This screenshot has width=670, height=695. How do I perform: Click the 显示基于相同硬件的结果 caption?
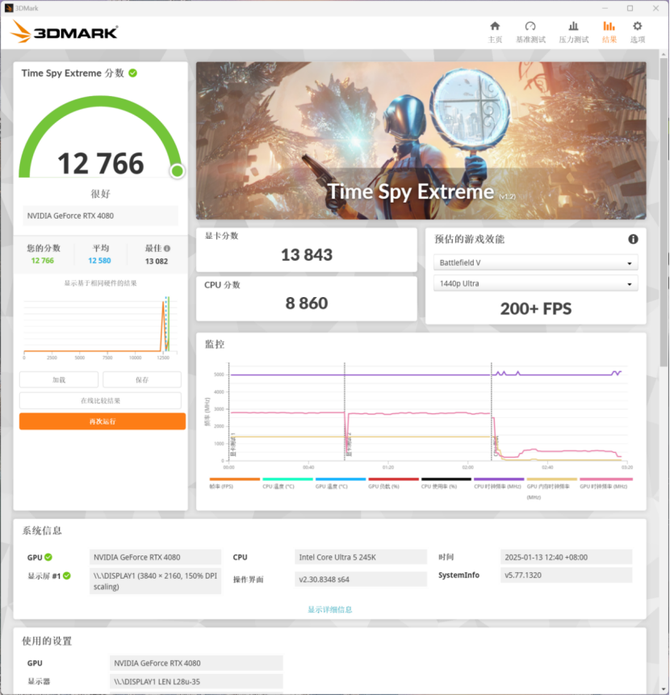(x=101, y=283)
